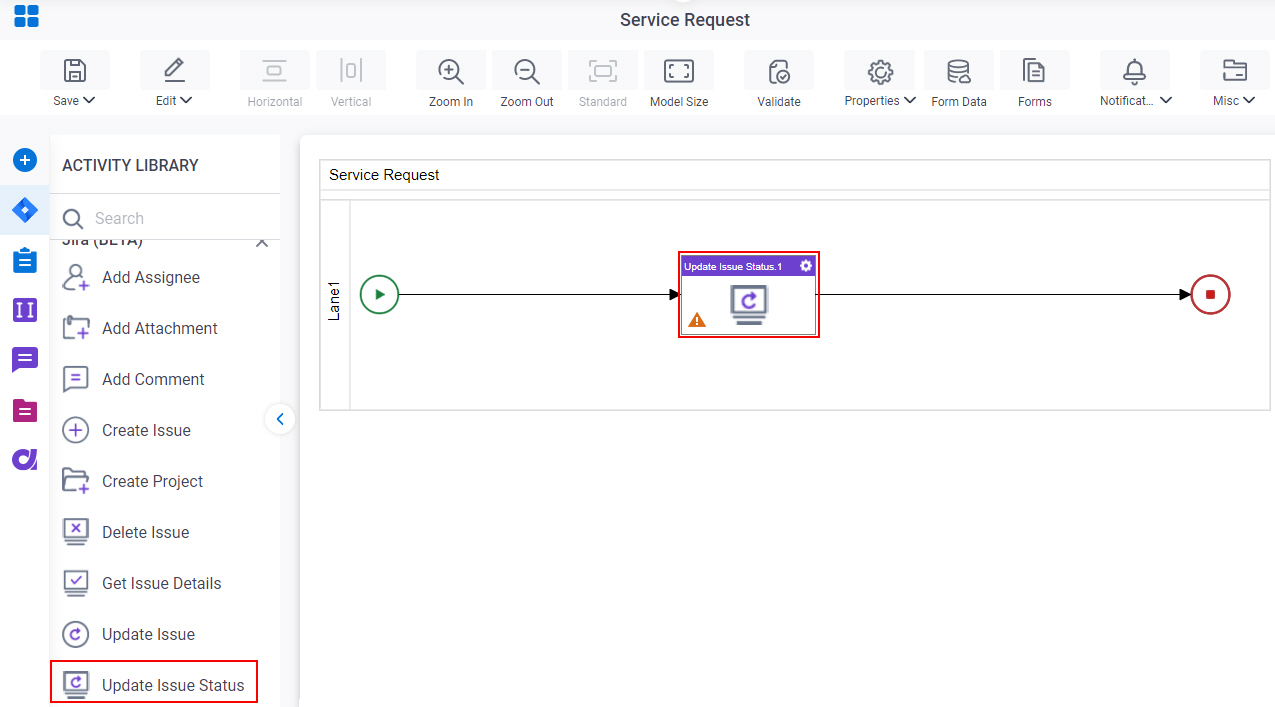The height and width of the screenshot is (707, 1275).
Task: Click the Validate icon
Action: pos(779,71)
